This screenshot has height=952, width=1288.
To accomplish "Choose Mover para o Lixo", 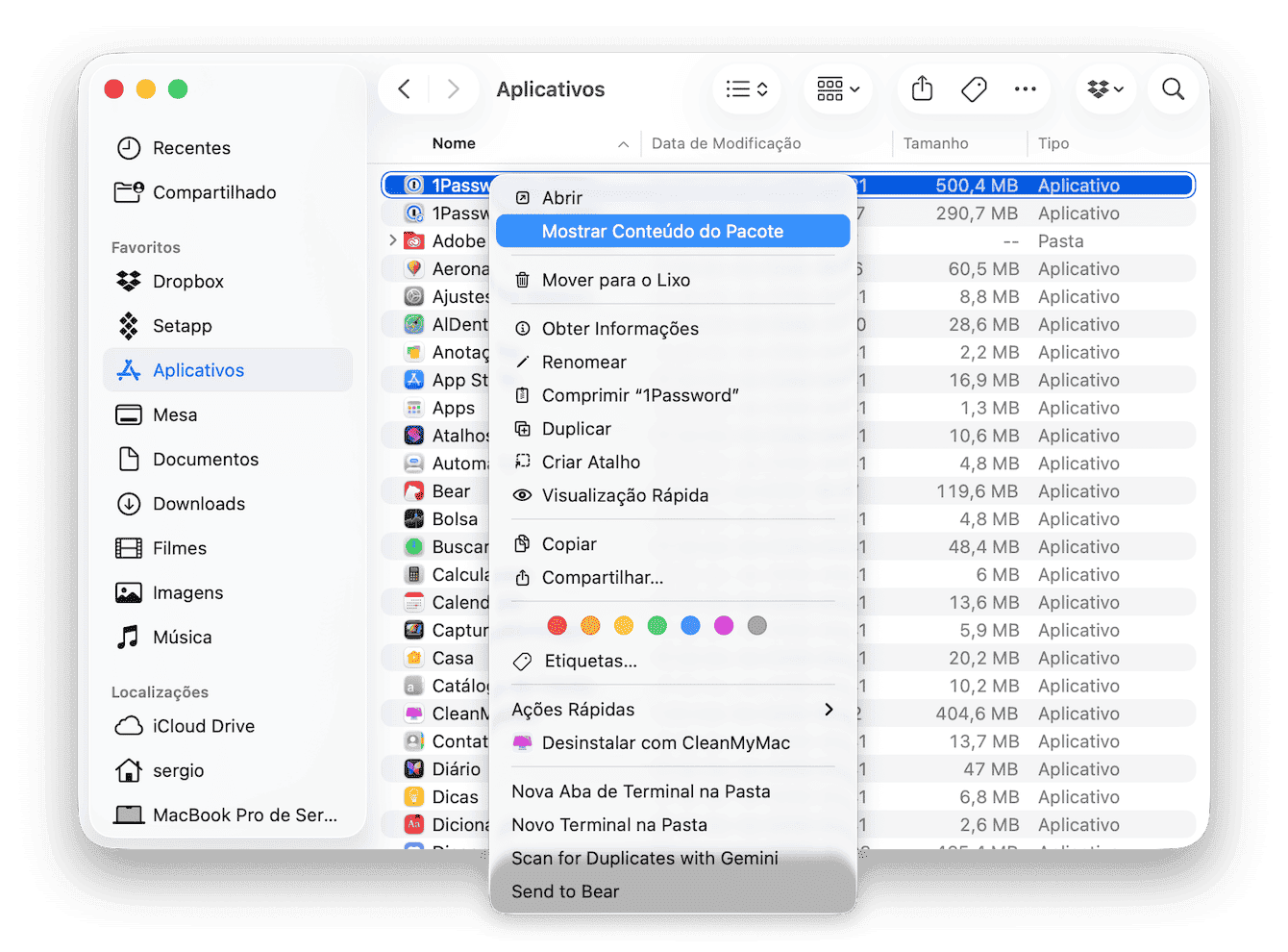I will 673,280.
